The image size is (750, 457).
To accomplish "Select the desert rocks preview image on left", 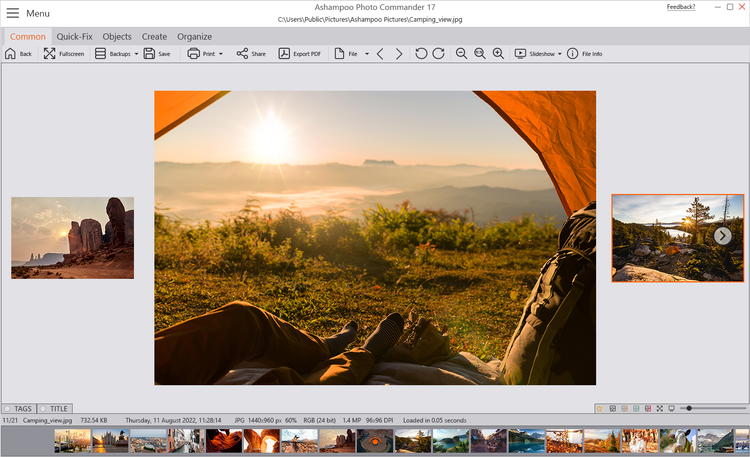I will (72, 237).
